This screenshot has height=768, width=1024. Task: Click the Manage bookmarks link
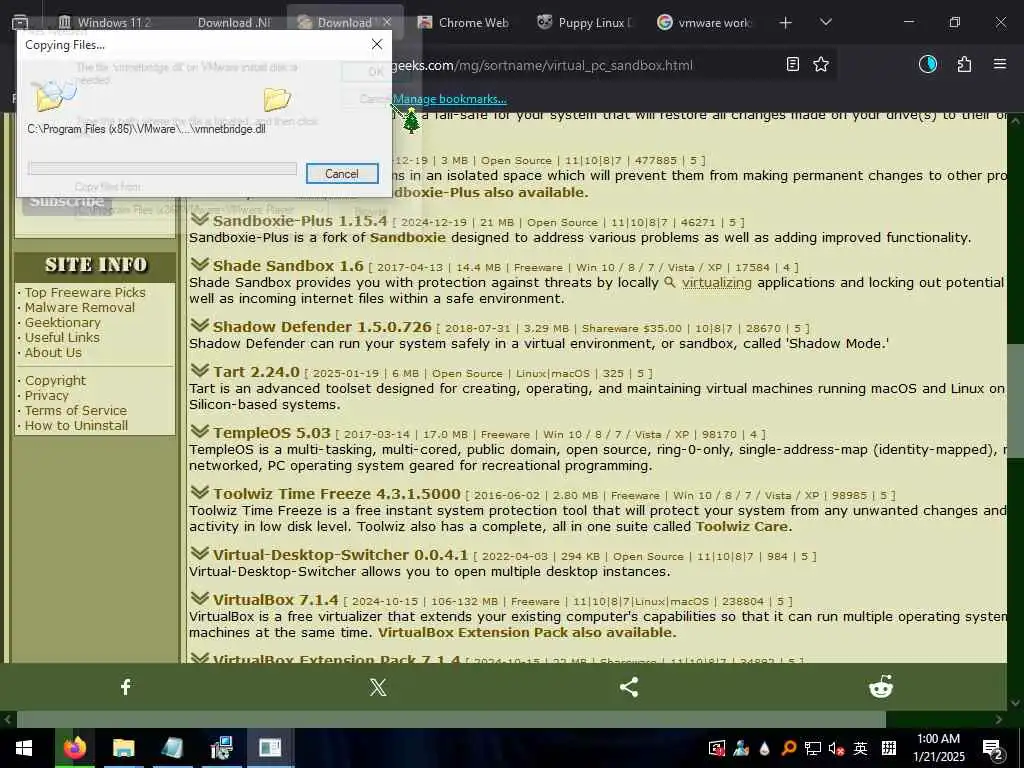(x=449, y=99)
